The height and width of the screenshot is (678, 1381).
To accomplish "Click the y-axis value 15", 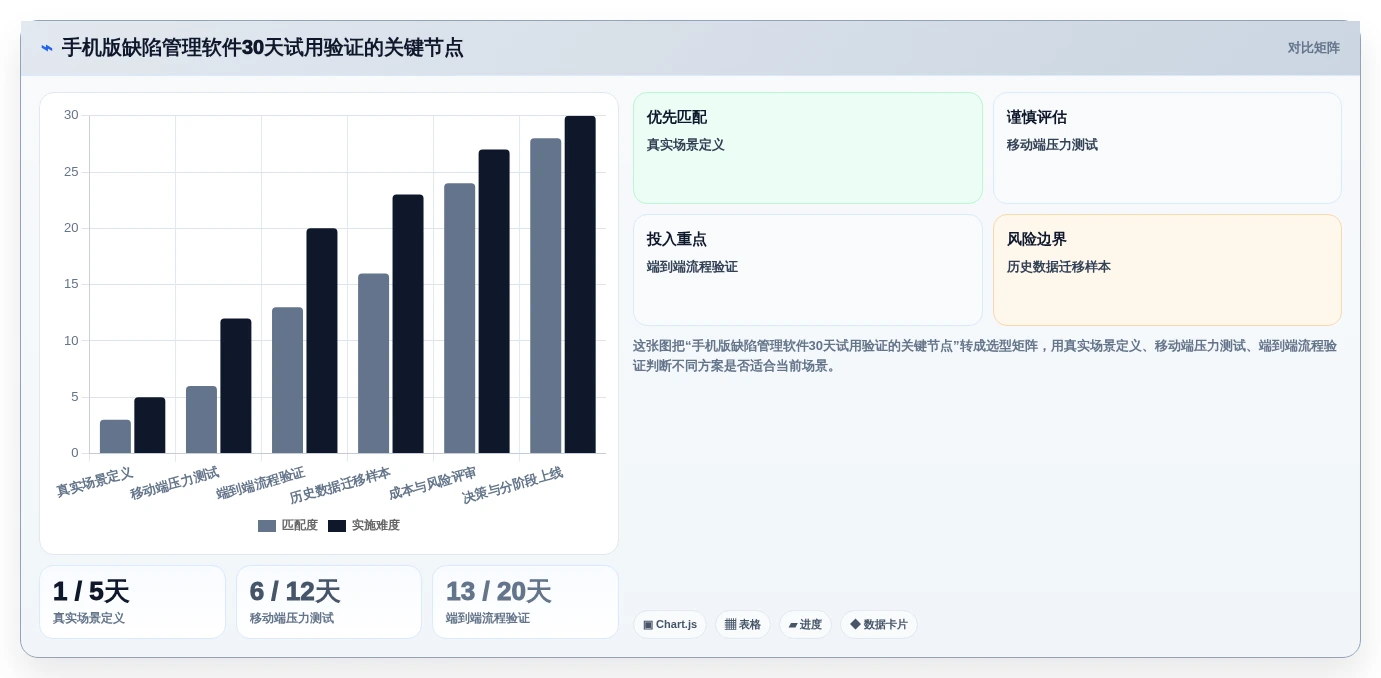I will 71,284.
